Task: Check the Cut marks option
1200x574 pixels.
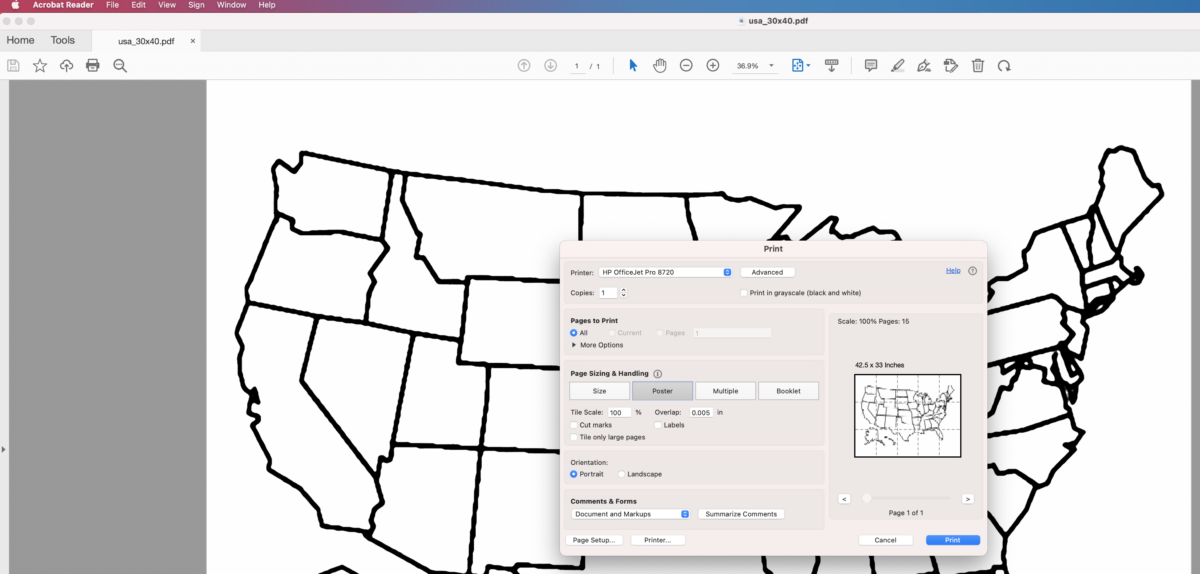Action: click(573, 425)
